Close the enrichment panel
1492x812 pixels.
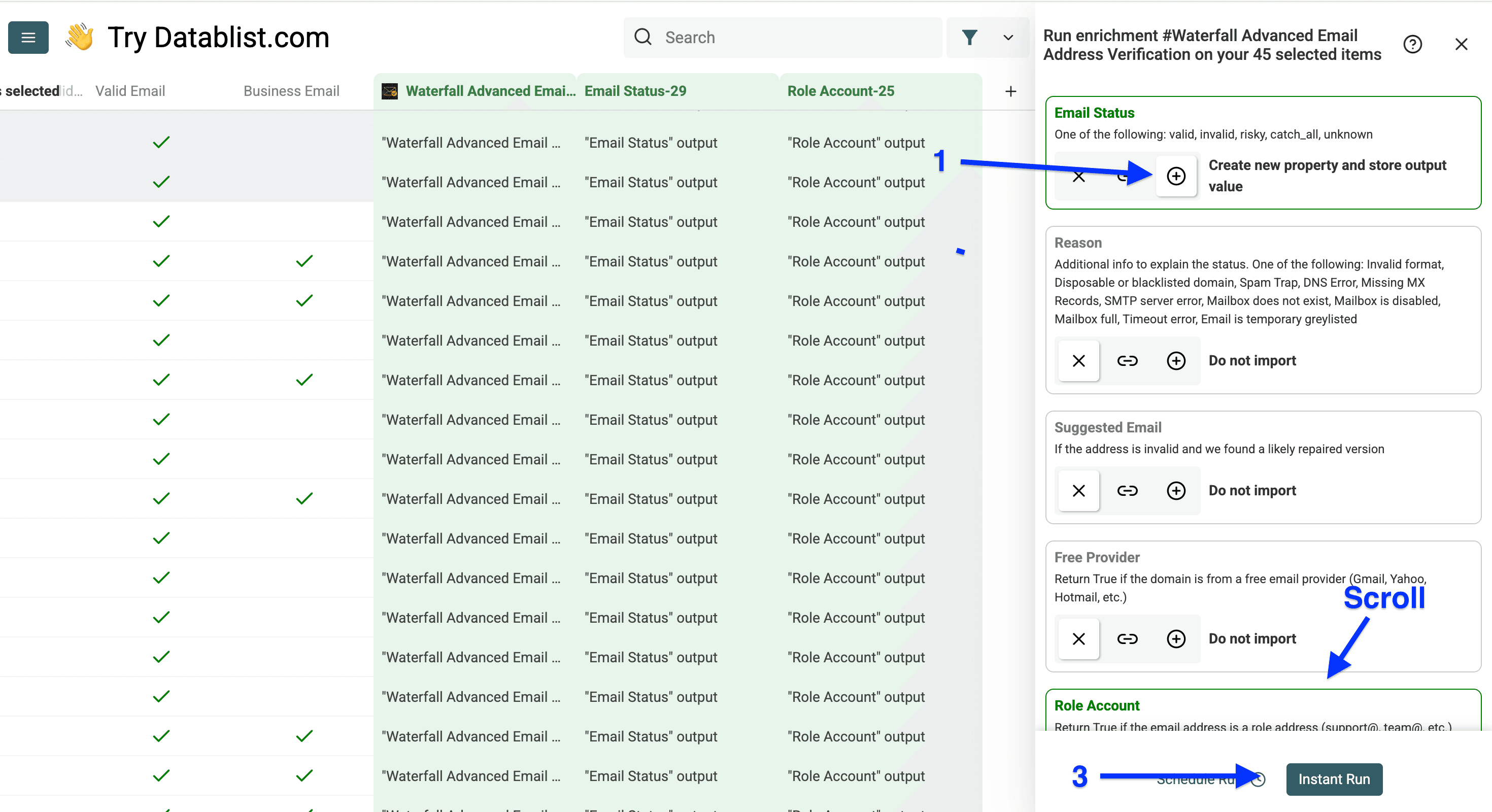coord(1462,44)
